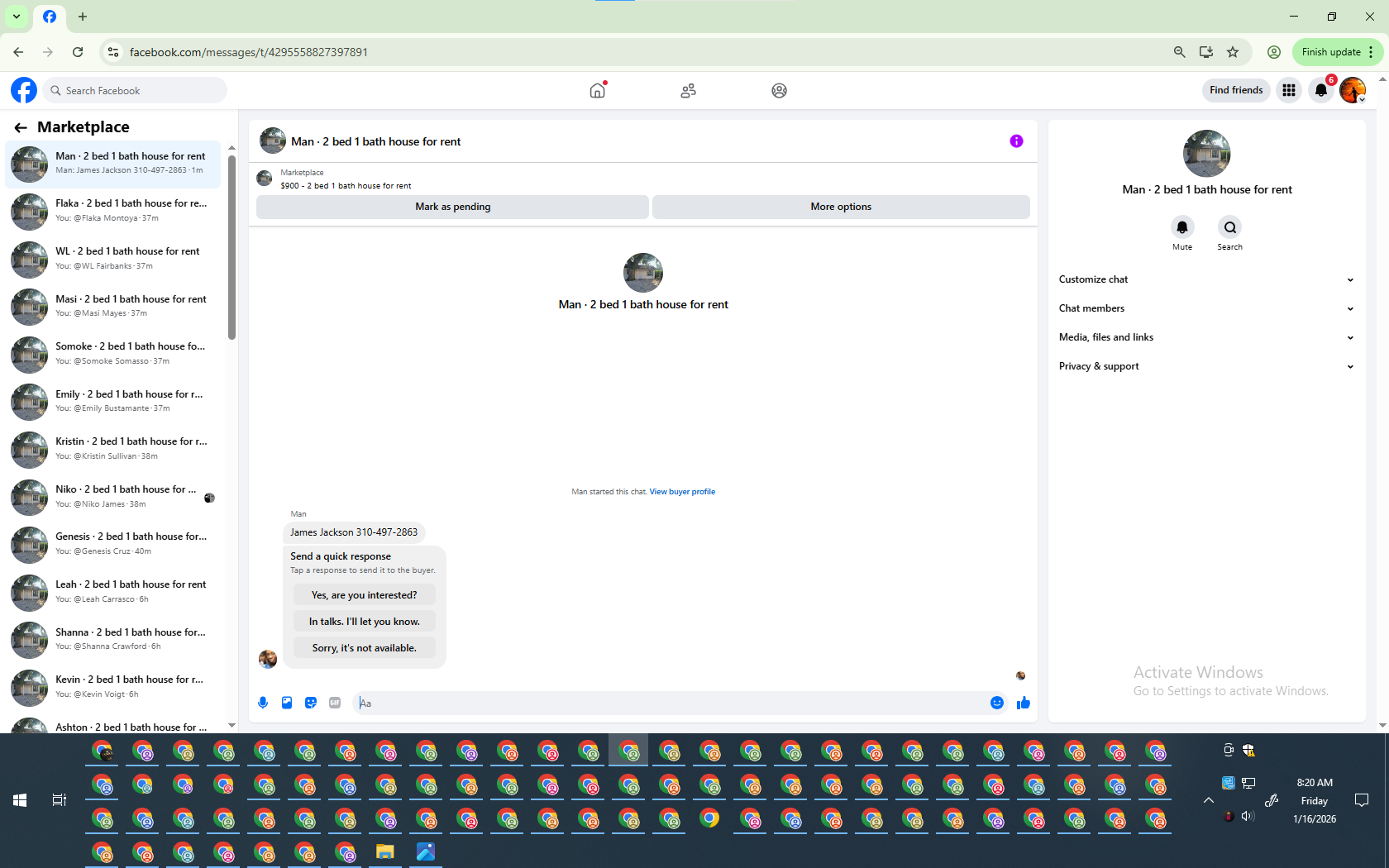Click the browser address bar URL
The width and height of the screenshot is (1389, 868).
[x=249, y=52]
